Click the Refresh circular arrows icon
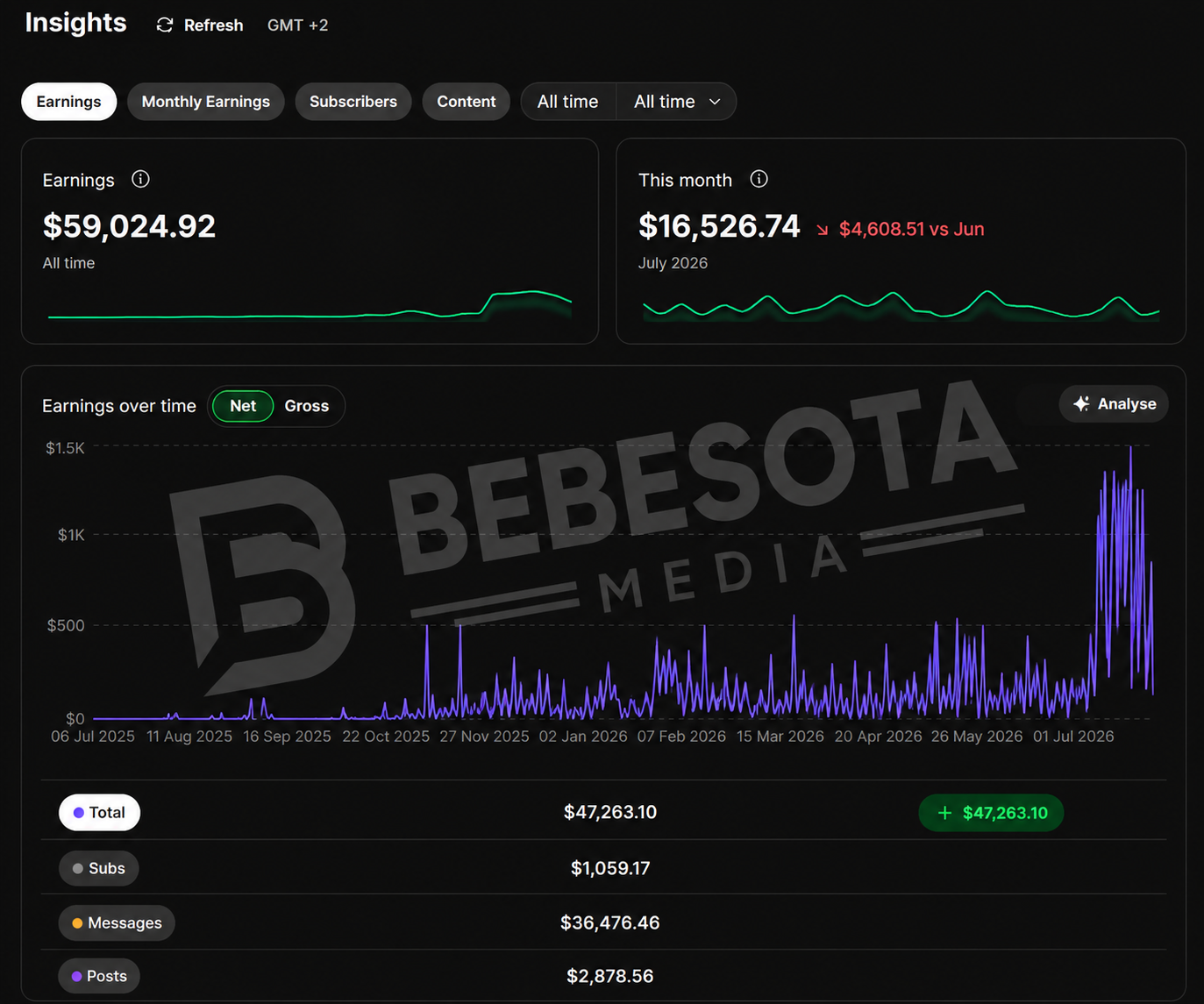 [x=164, y=25]
